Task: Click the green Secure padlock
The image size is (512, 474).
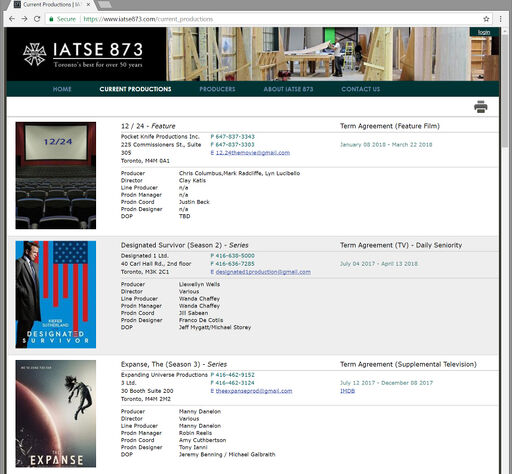Action: click(51, 19)
